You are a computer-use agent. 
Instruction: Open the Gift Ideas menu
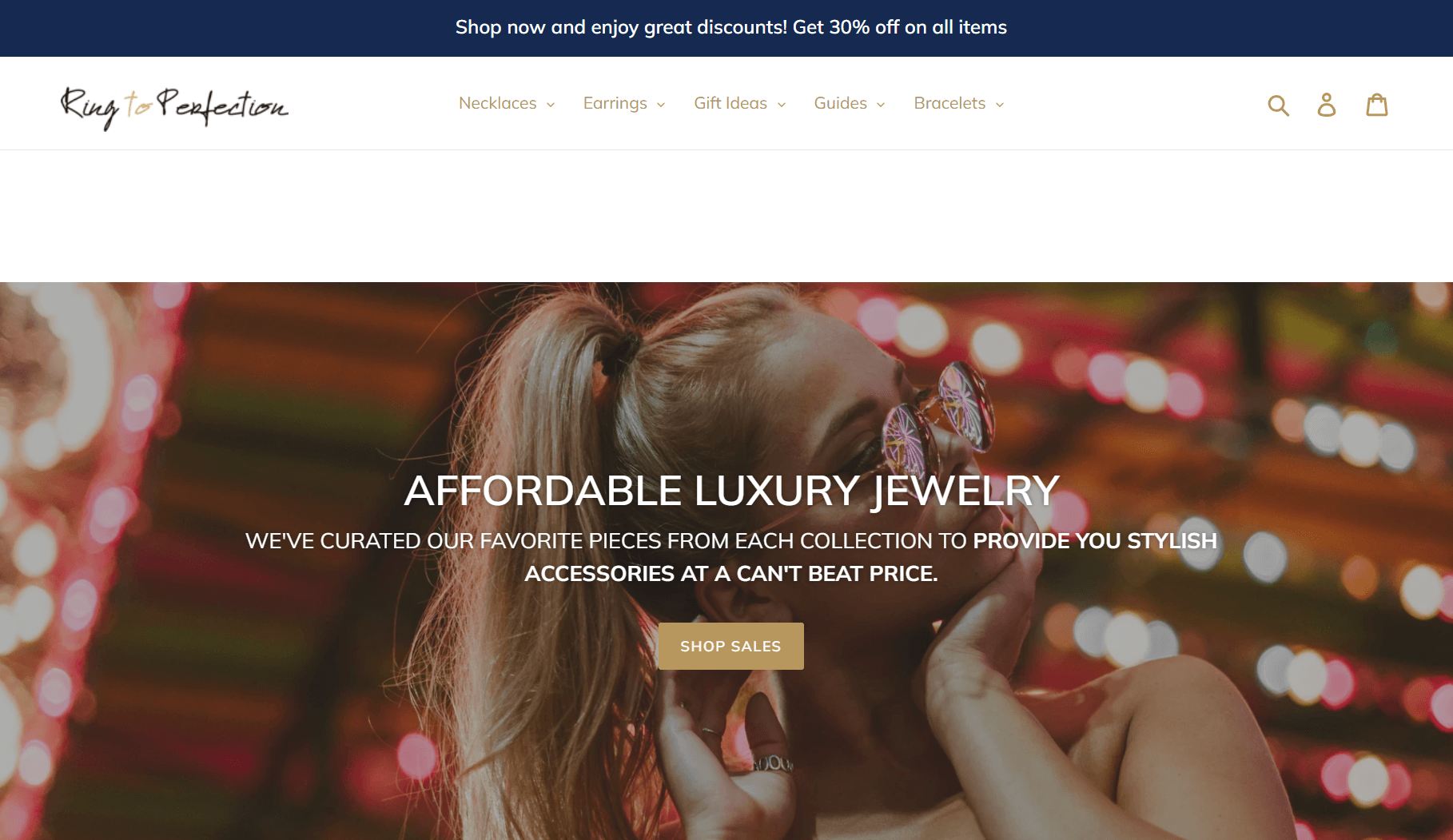[730, 103]
